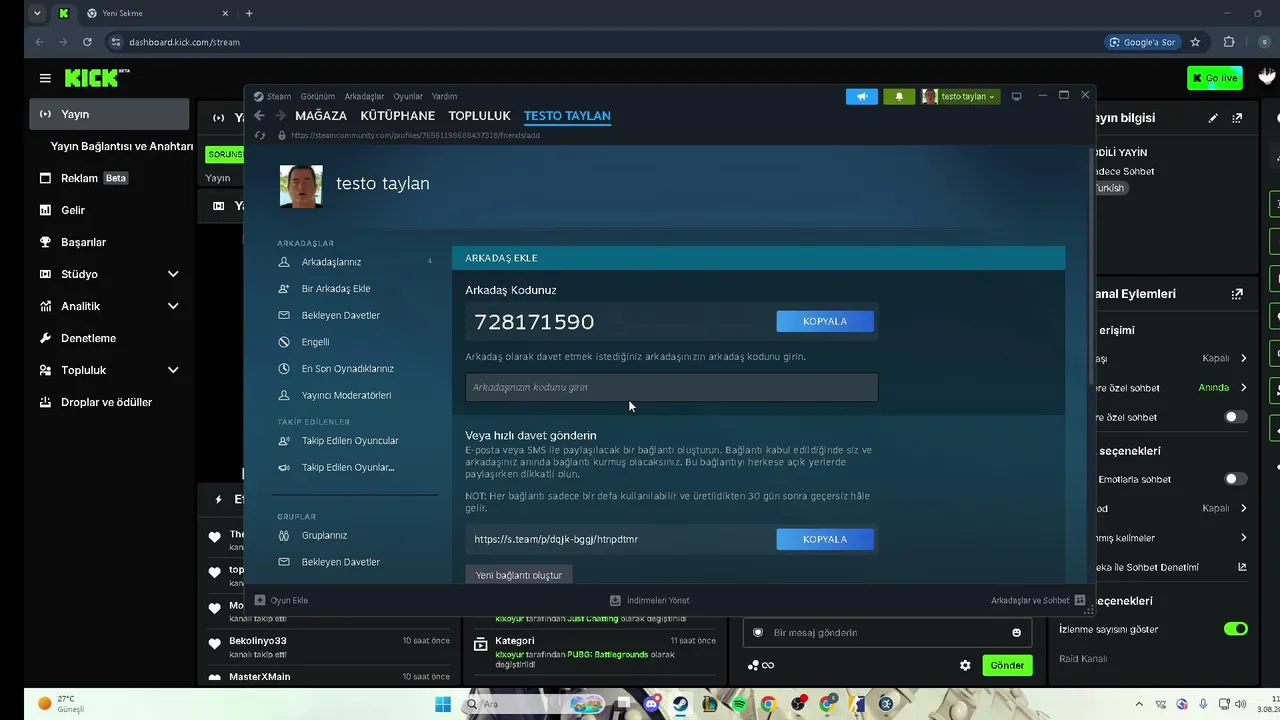This screenshot has width=1280, height=720.
Task: Click the Kick logo
Action: [x=97, y=78]
